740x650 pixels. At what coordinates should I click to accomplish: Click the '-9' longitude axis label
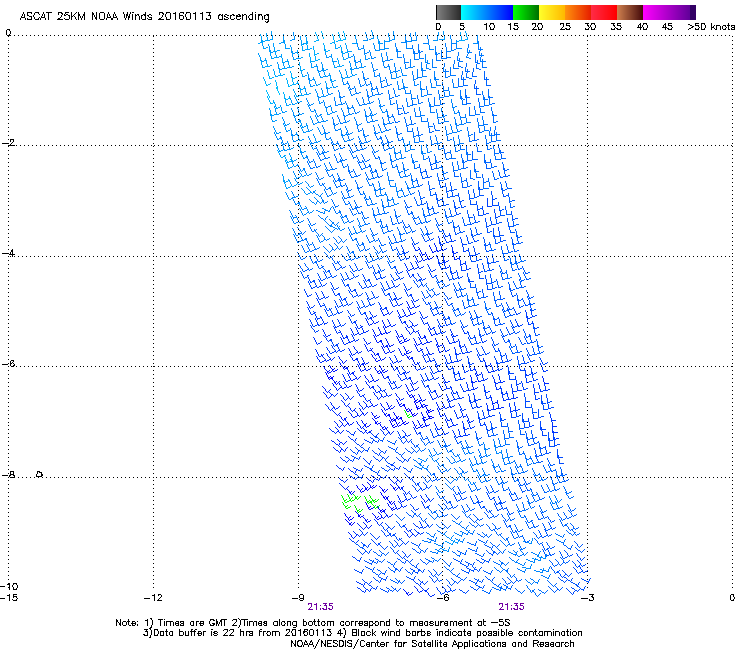click(298, 598)
